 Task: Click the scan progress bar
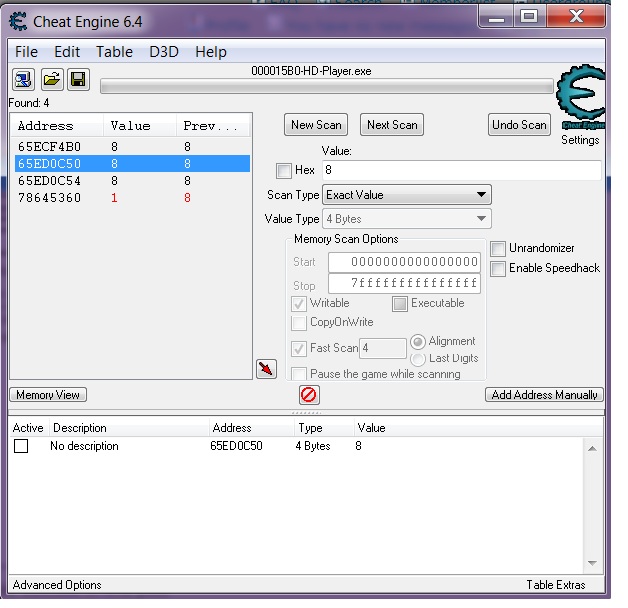(327, 87)
